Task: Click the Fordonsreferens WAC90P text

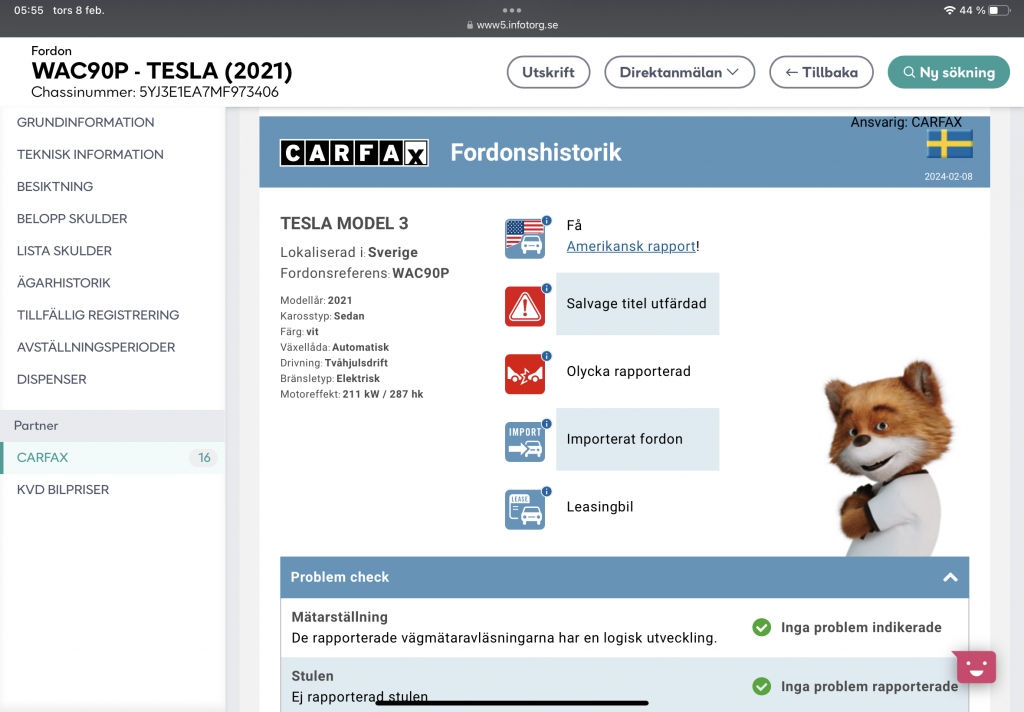Action: (x=364, y=273)
